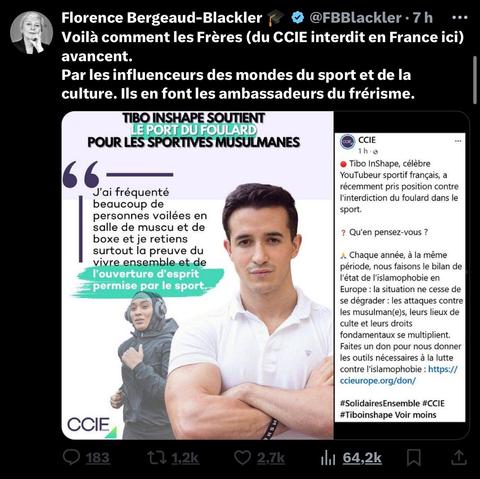The width and height of the screenshot is (480, 479).
Task: Click the #SolidairesEnsemble hashtag
Action: pyautogui.click(x=380, y=403)
